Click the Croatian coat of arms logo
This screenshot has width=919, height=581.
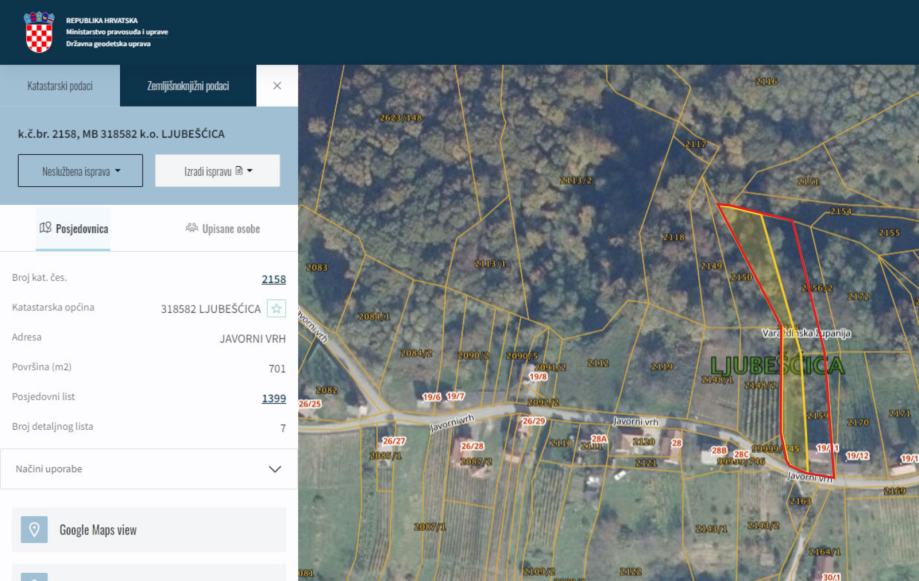pos(39,32)
